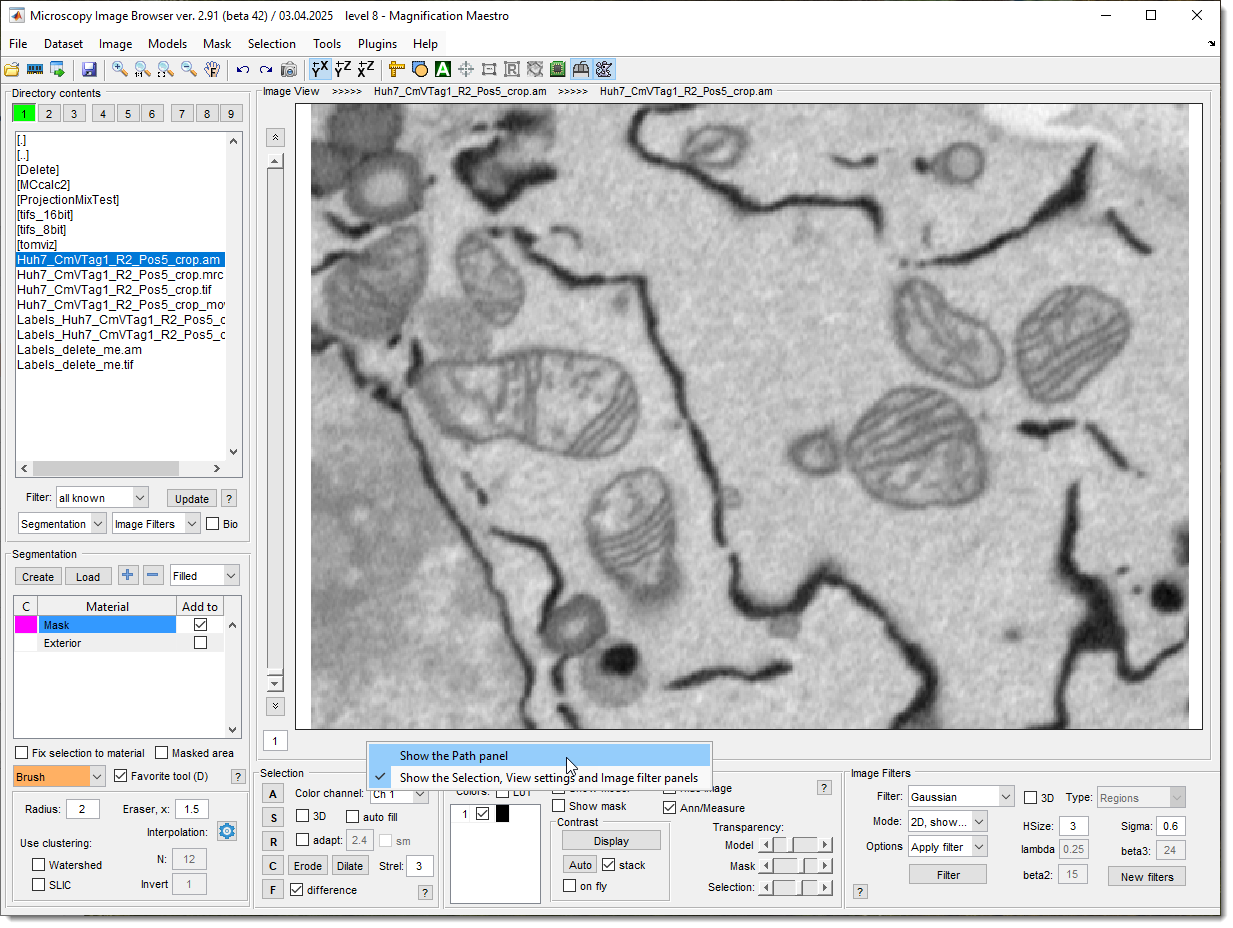Add a material with the plus icon
1233x928 pixels.
[x=128, y=575]
